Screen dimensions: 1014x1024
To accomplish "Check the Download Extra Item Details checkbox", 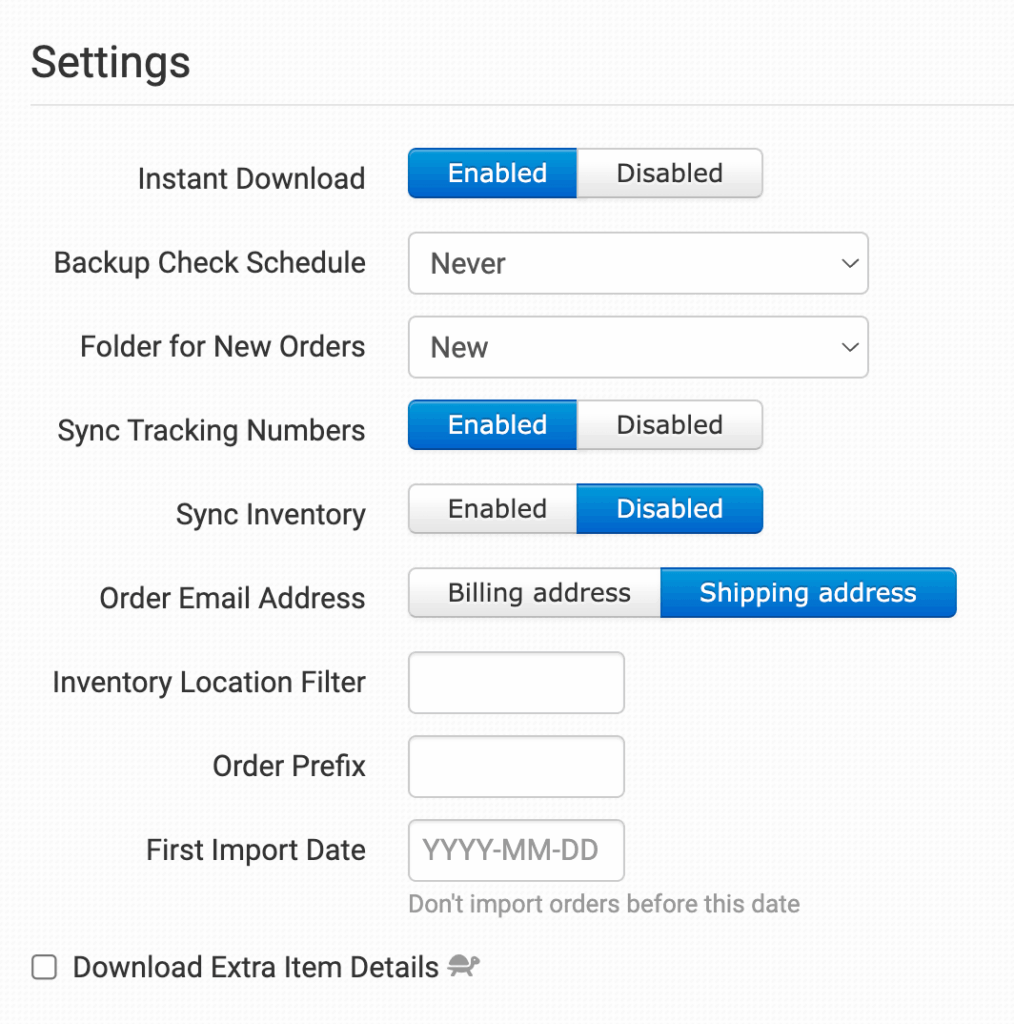I will pos(44,968).
